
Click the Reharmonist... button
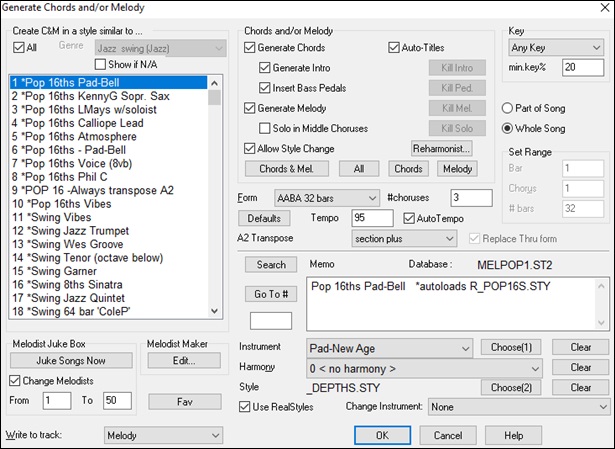[441, 148]
